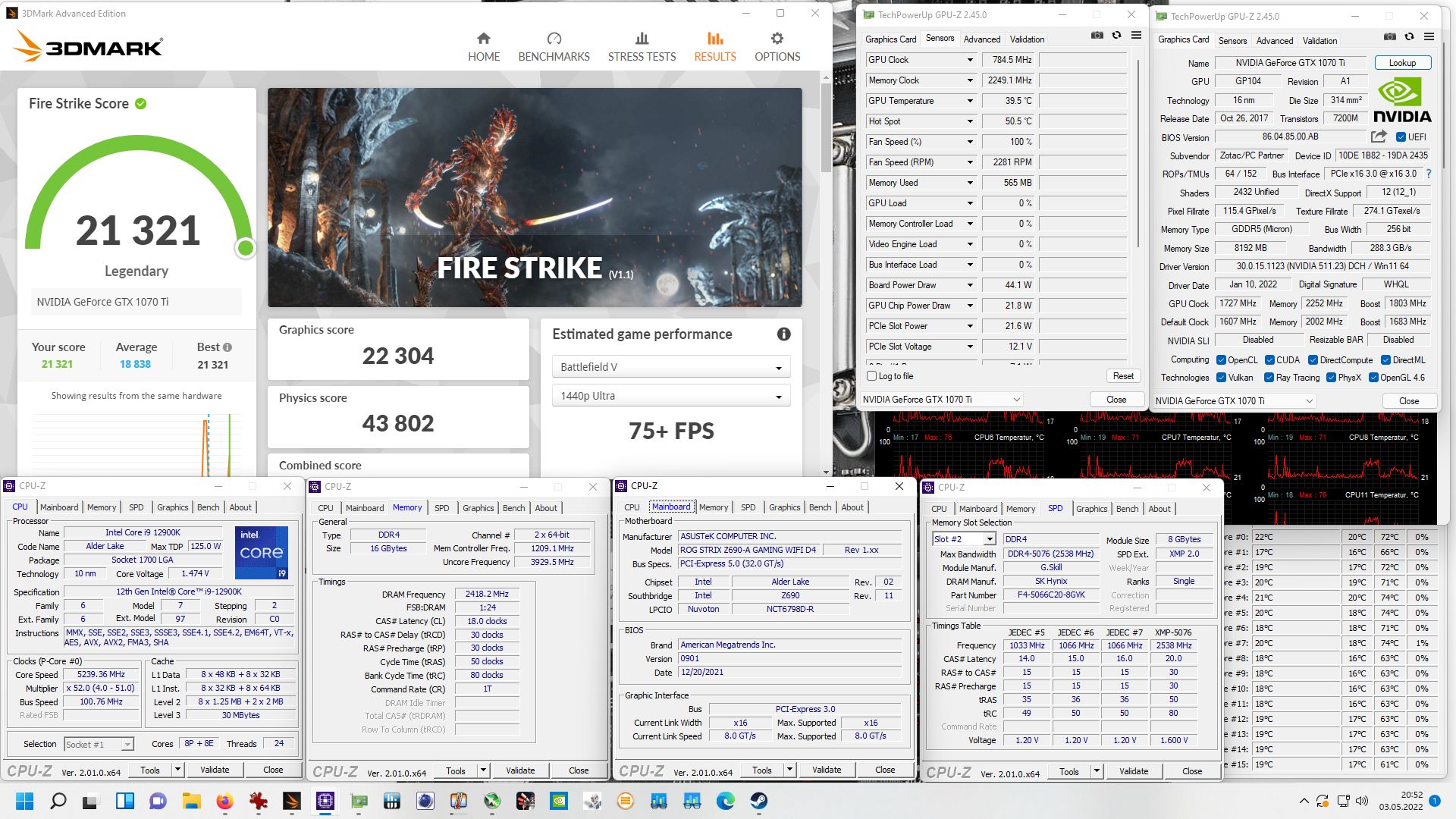Open BENCHMARKS in 3DMark navigation
The width and height of the screenshot is (1456, 819).
(554, 47)
